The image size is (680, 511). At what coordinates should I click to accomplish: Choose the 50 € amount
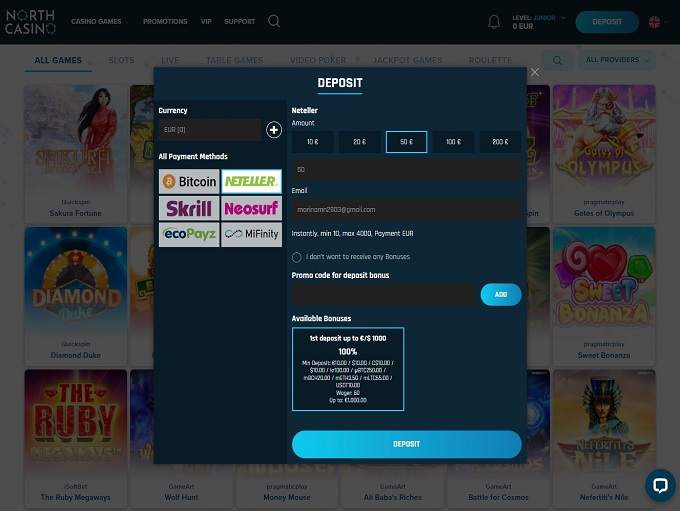[x=406, y=142]
